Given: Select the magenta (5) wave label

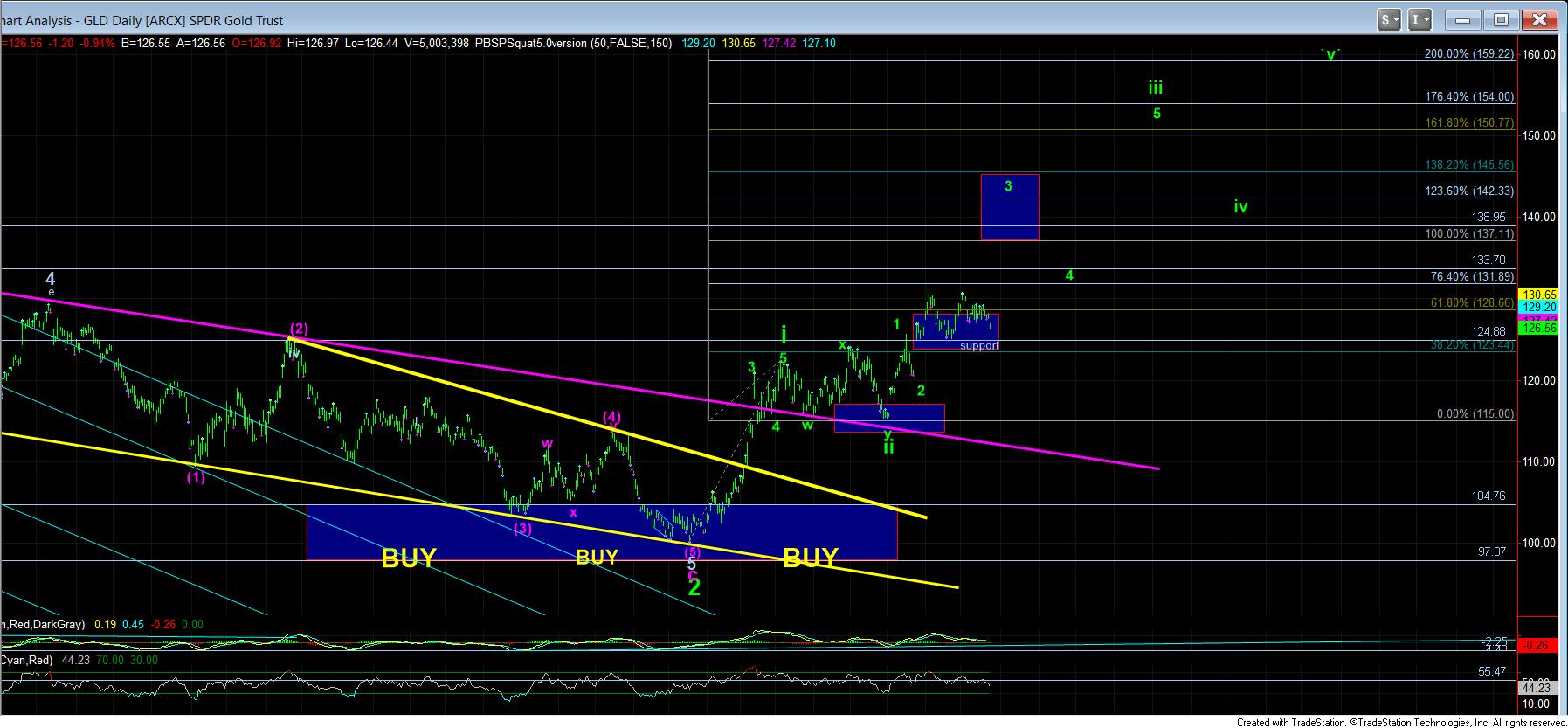Looking at the screenshot, I should 692,551.
